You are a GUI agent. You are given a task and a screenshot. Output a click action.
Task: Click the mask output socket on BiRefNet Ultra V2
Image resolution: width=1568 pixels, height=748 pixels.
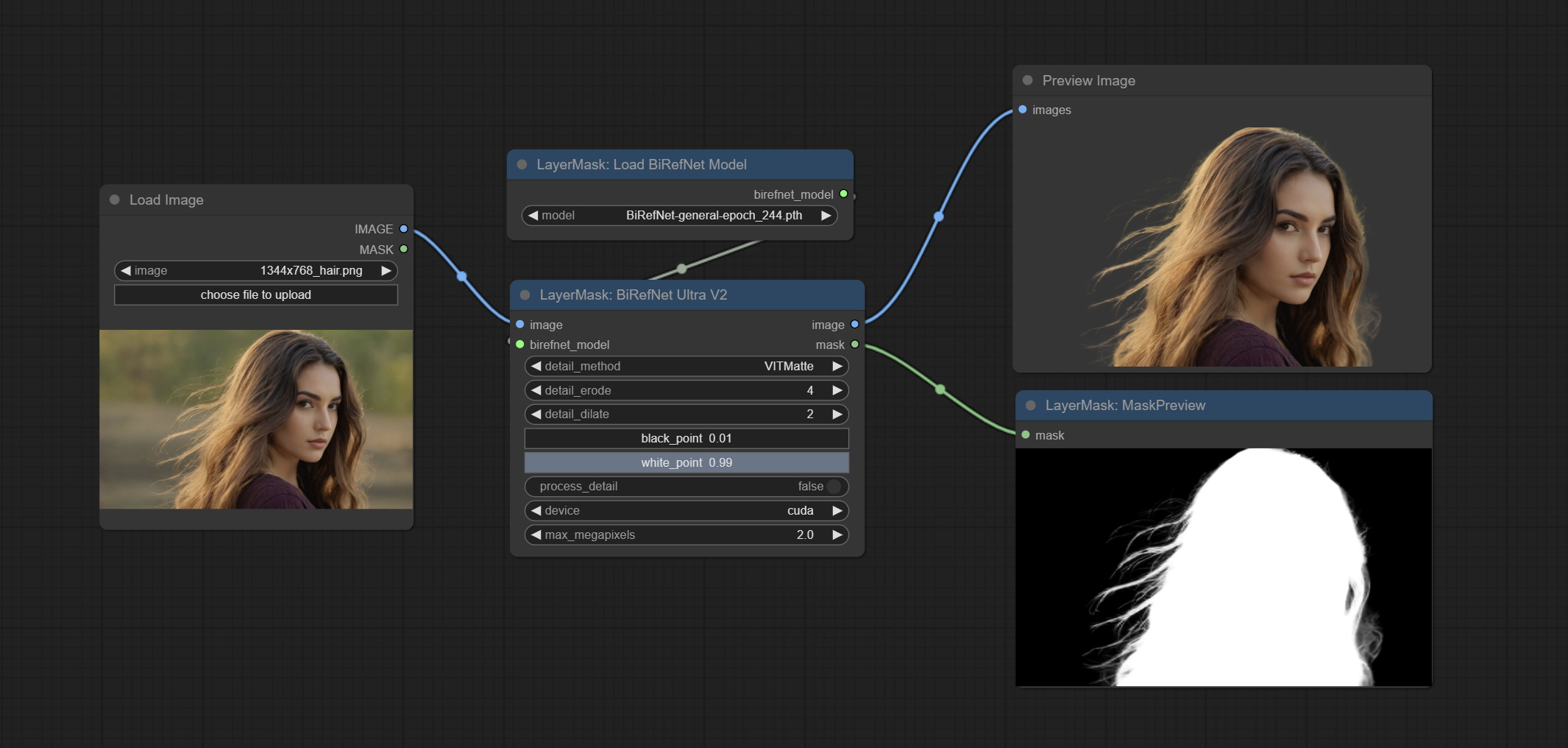pyautogui.click(x=855, y=345)
